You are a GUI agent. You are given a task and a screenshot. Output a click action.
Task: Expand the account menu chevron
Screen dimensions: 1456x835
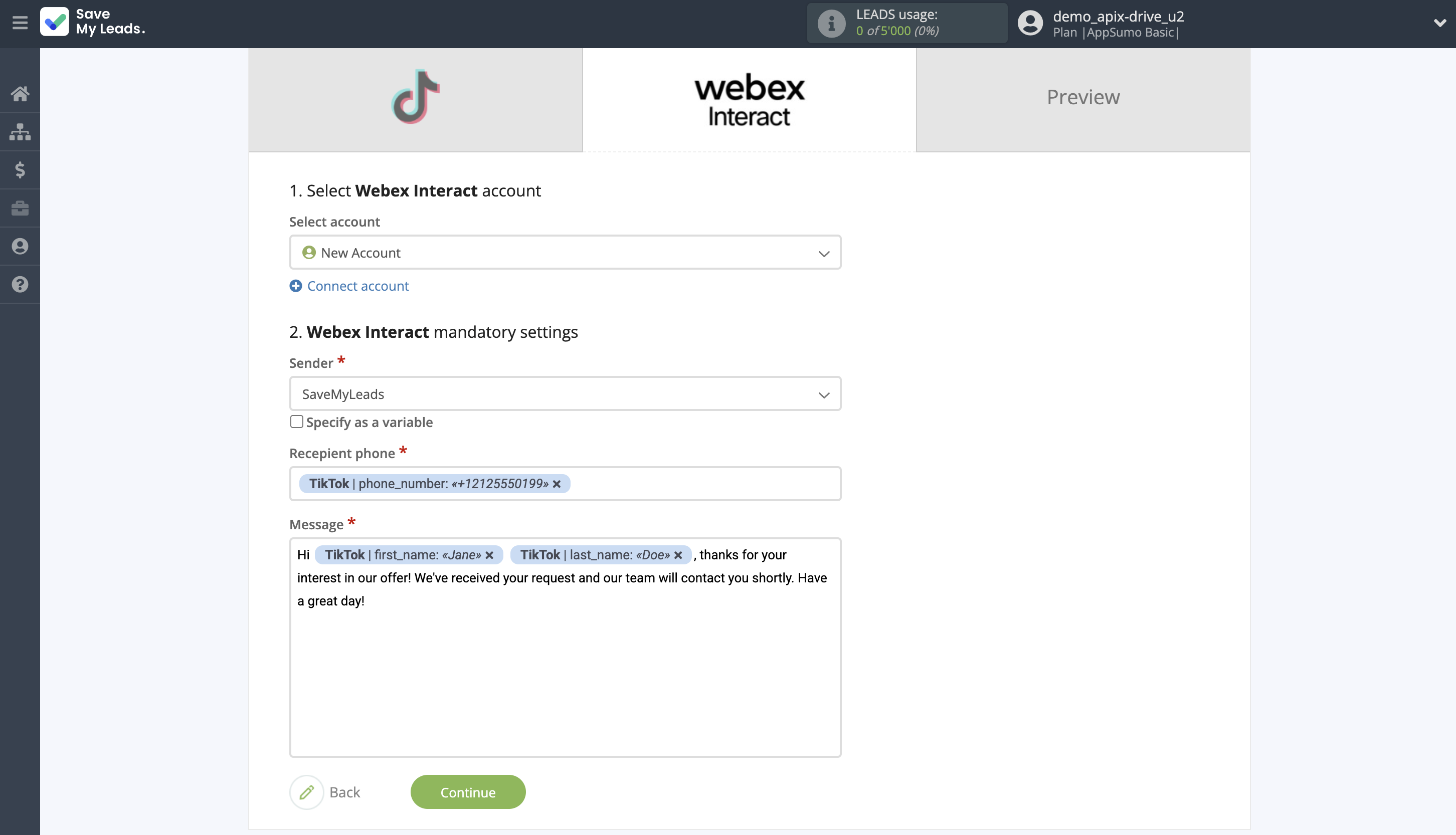[x=1439, y=23]
